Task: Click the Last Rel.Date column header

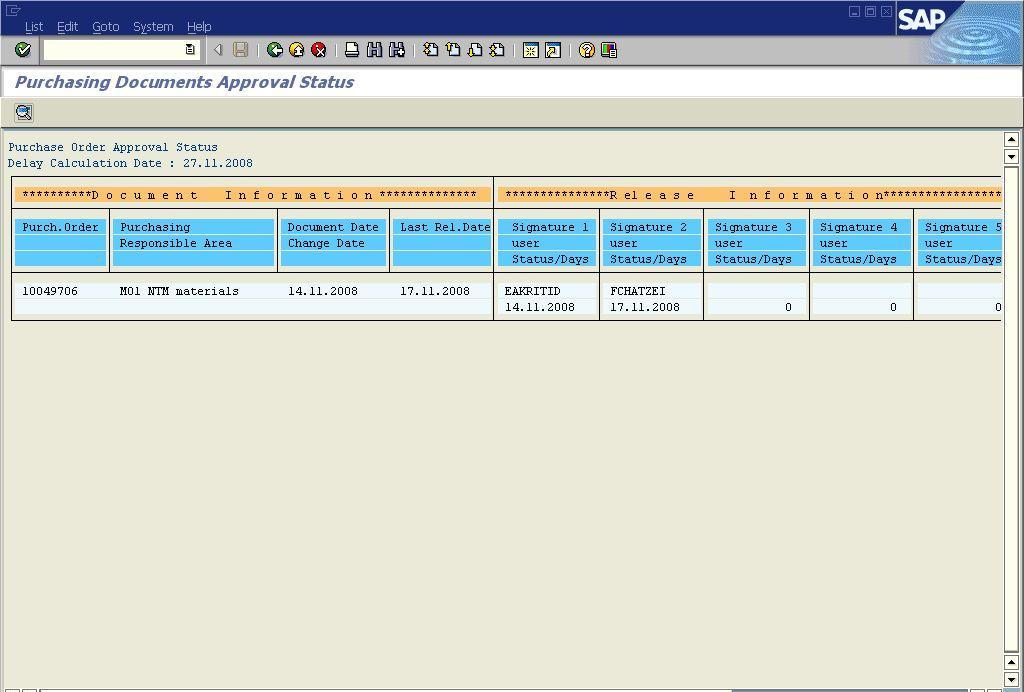Action: pyautogui.click(x=445, y=227)
